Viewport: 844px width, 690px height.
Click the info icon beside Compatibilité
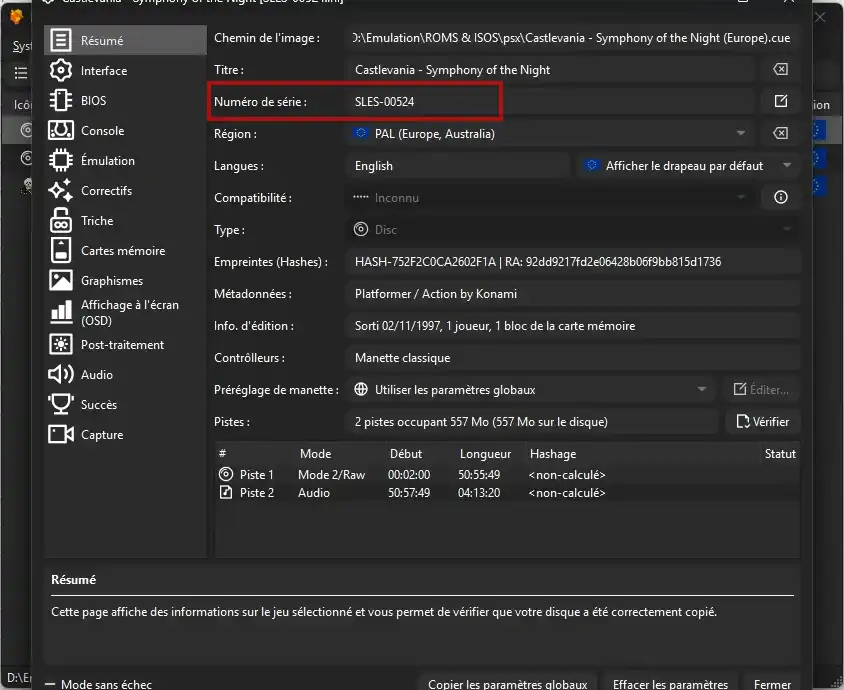pyautogui.click(x=780, y=198)
